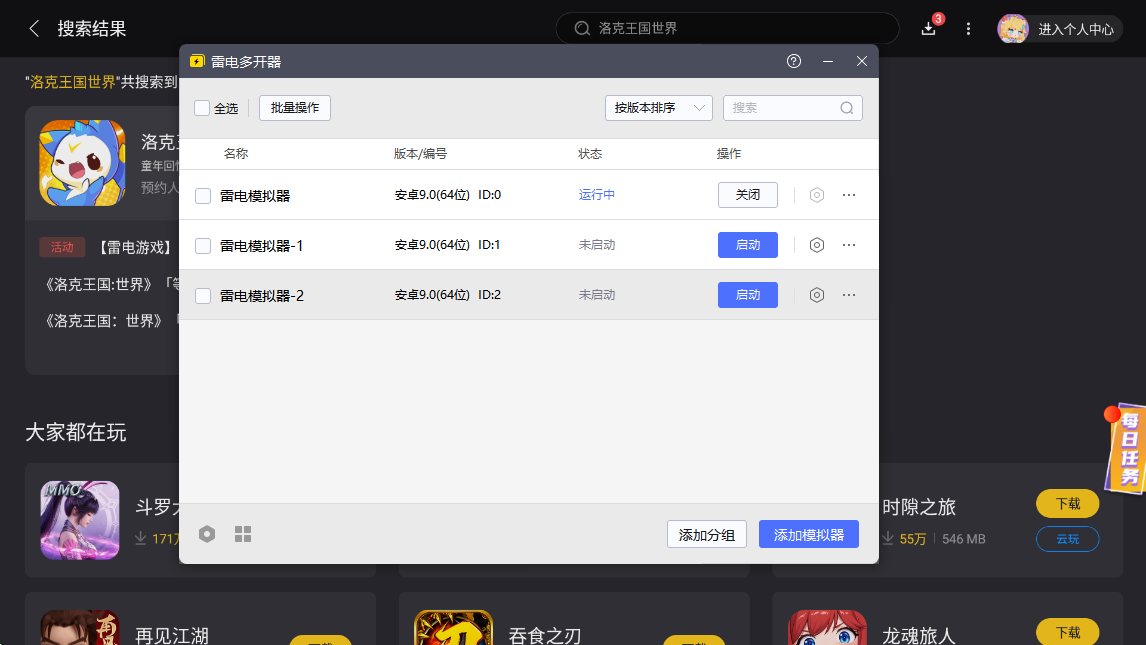Click the 名称 column header

[235, 153]
